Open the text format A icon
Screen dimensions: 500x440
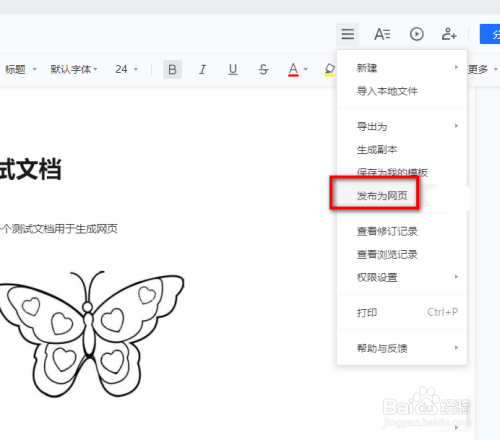pyautogui.click(x=382, y=34)
